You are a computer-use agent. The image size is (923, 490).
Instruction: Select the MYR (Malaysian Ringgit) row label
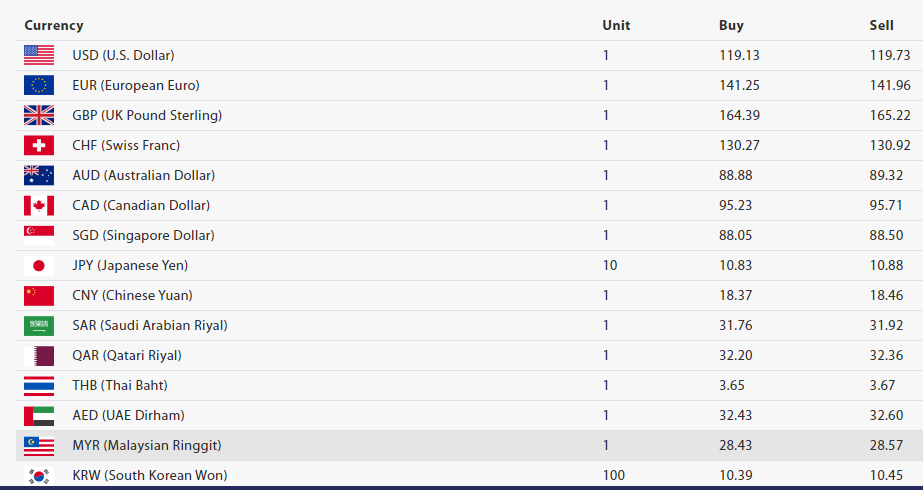tap(147, 445)
